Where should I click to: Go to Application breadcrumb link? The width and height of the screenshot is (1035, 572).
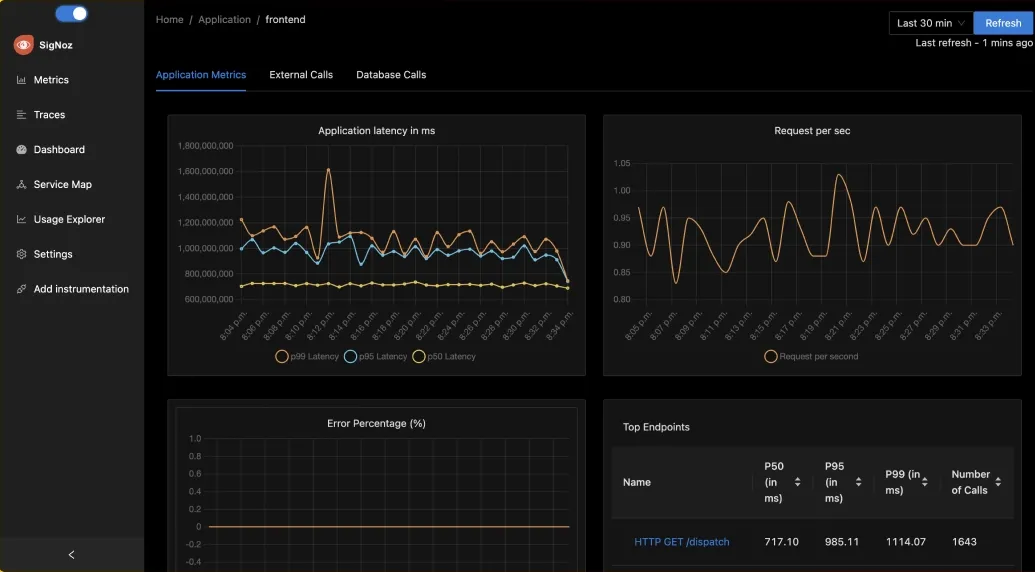(224, 20)
